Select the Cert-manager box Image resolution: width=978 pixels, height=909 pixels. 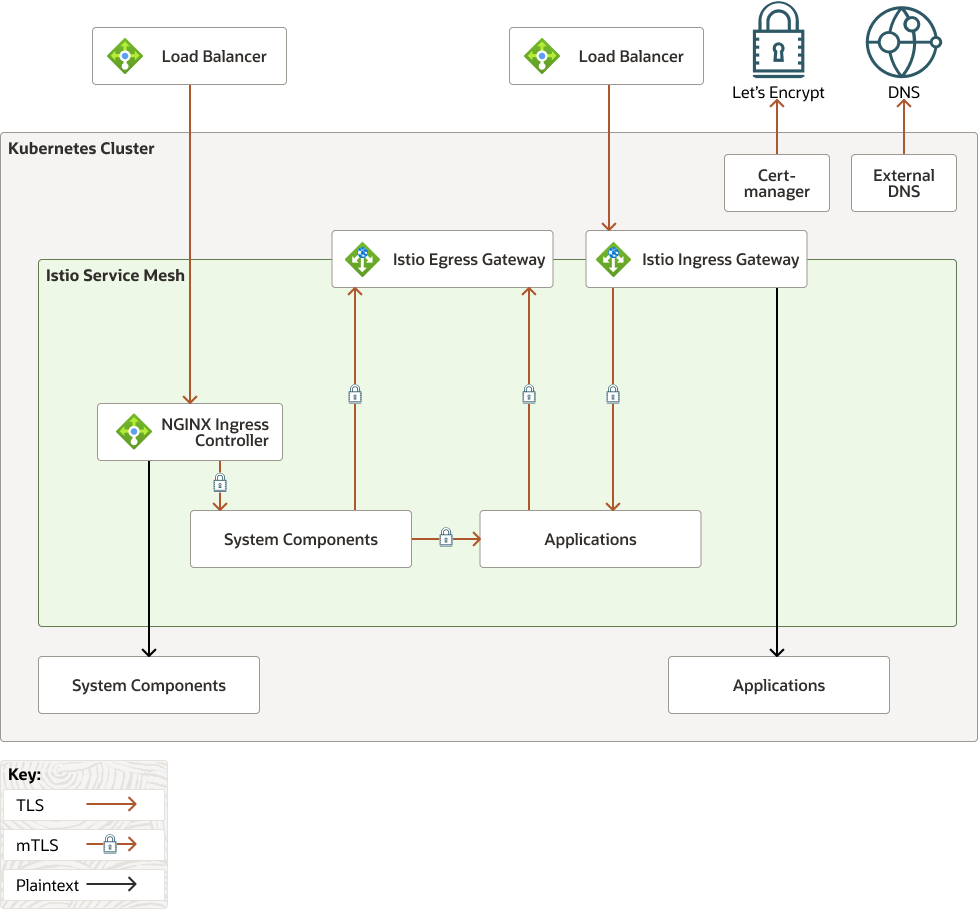(777, 183)
